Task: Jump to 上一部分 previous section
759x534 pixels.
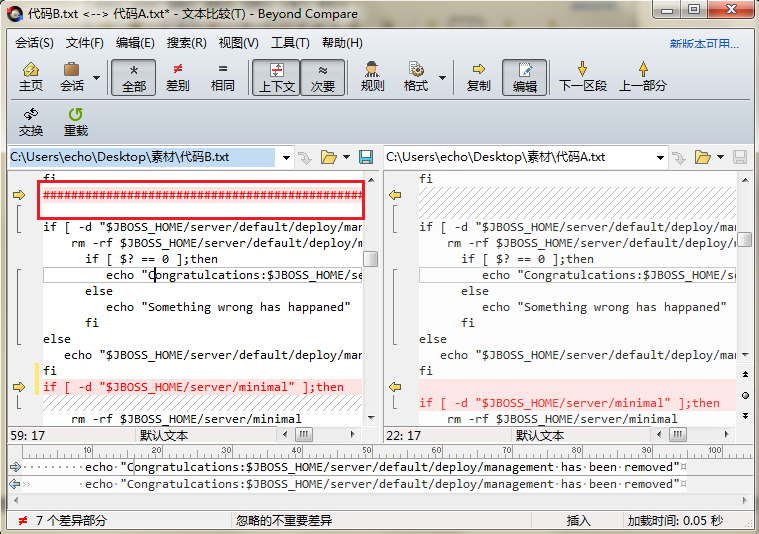Action: tap(643, 77)
